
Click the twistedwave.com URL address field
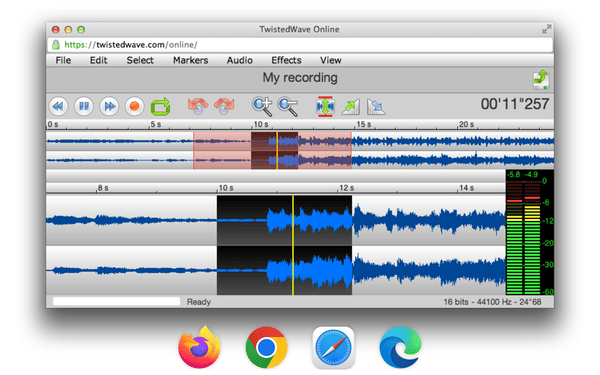coord(300,45)
